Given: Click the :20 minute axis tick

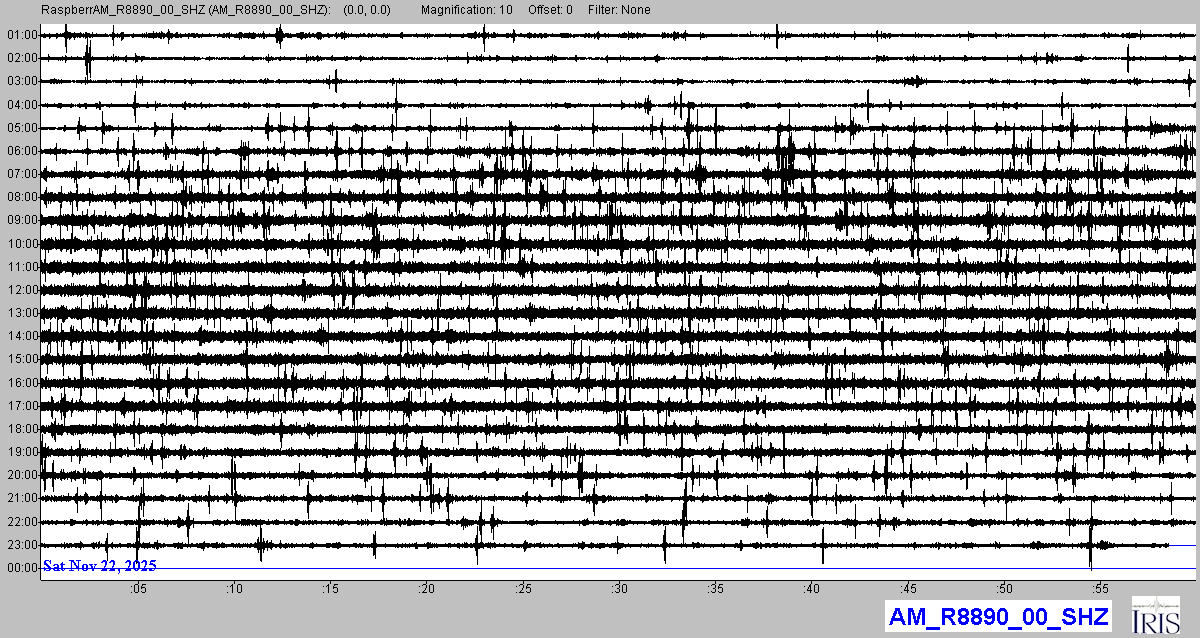Looking at the screenshot, I should click(427, 589).
